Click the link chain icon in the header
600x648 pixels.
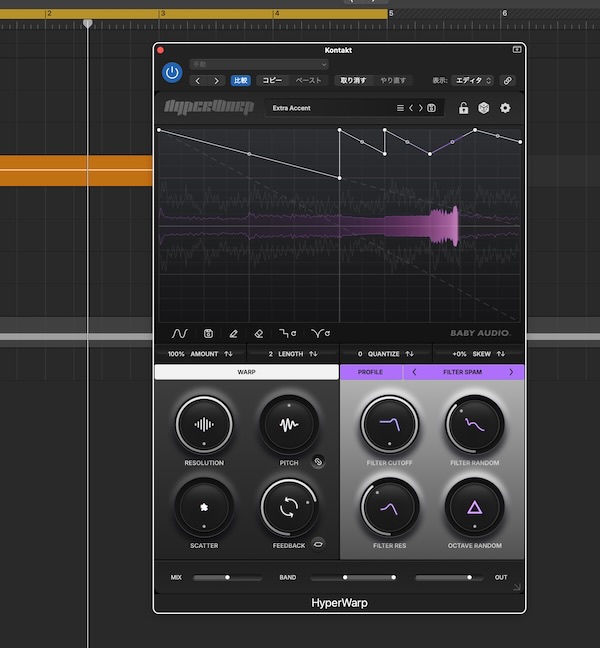[x=507, y=81]
